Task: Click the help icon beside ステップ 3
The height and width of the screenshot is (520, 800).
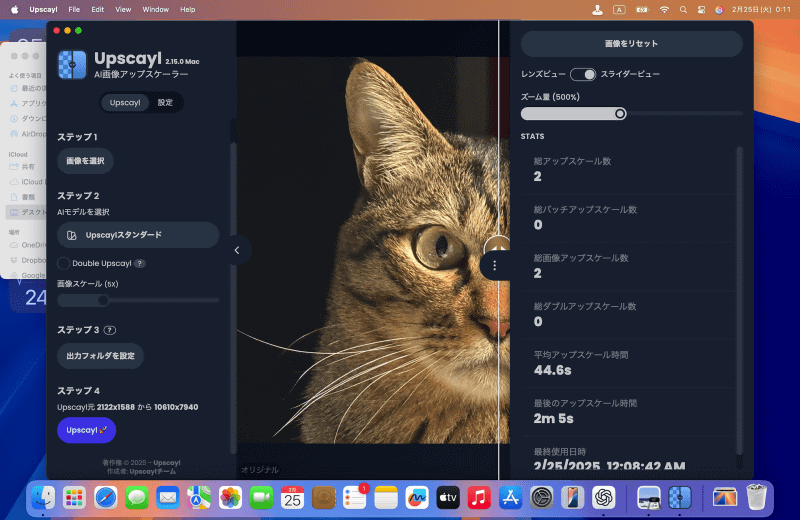Action: point(110,330)
